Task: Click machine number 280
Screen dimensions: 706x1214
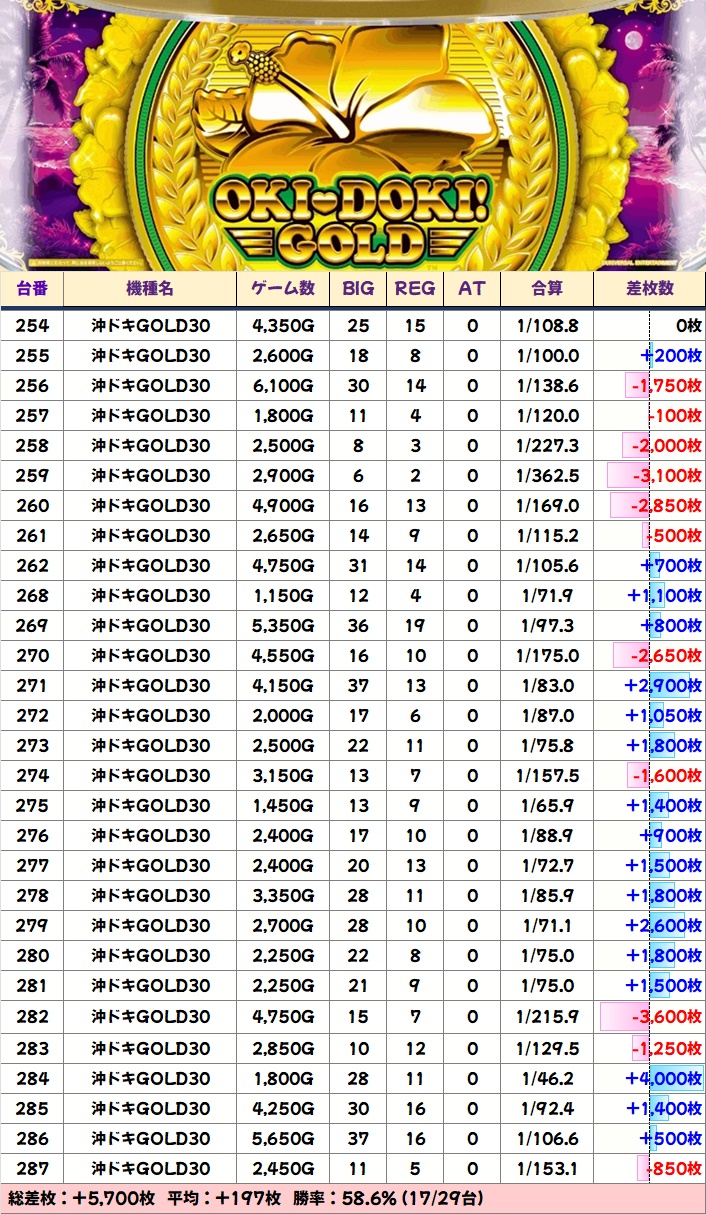Action: tap(32, 955)
